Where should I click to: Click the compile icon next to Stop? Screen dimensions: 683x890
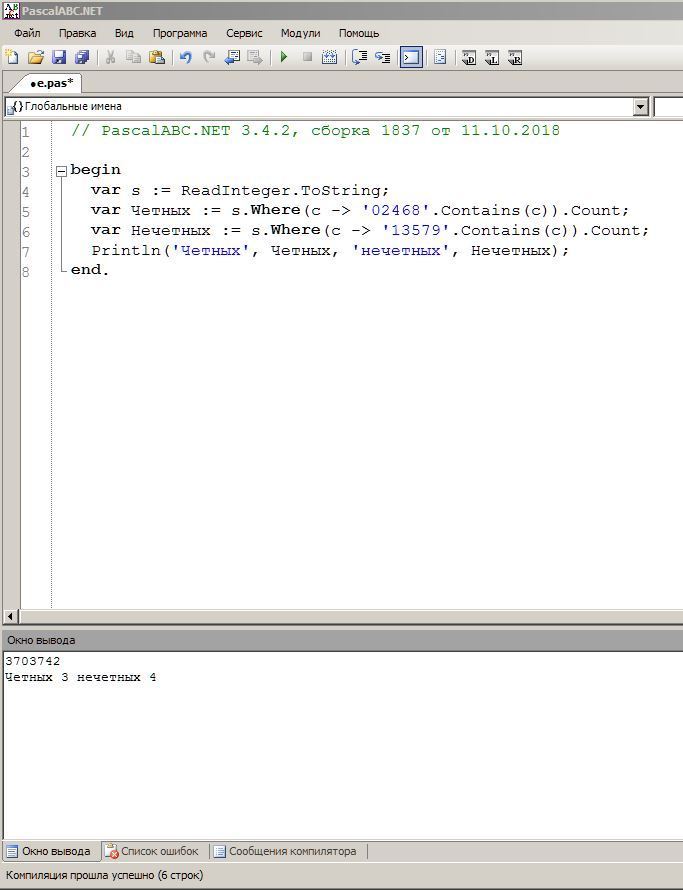(329, 57)
